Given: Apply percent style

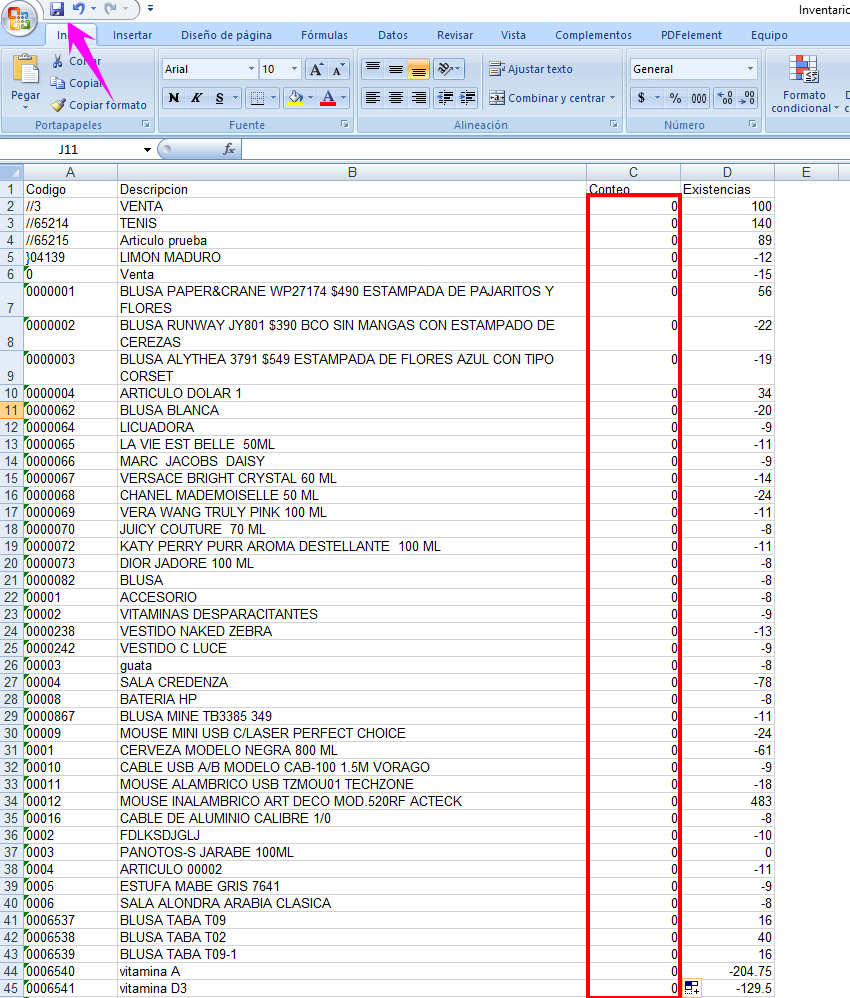Looking at the screenshot, I should click(x=676, y=98).
